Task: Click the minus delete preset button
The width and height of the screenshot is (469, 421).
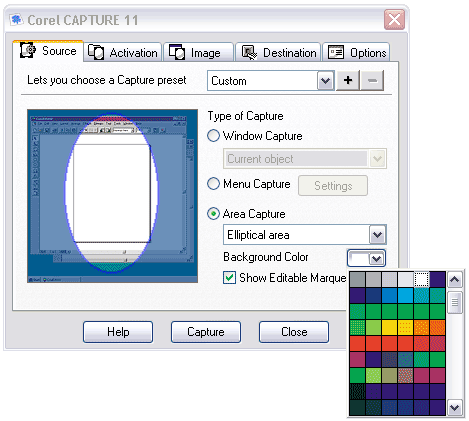Action: (372, 80)
